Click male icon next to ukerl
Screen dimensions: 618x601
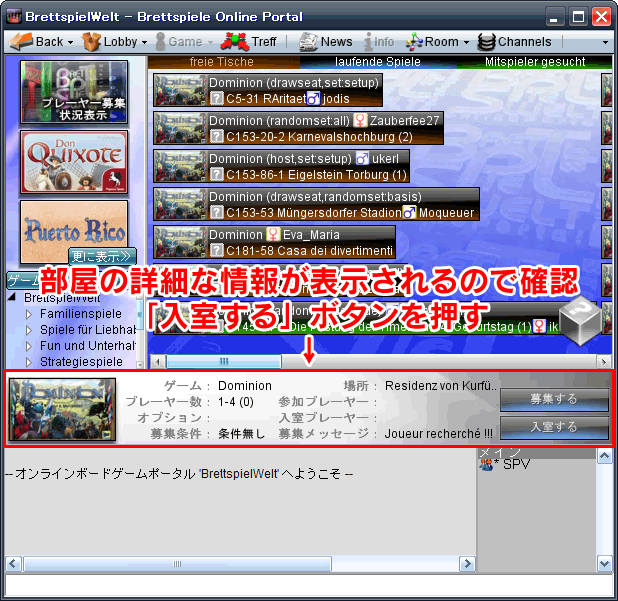tap(362, 158)
